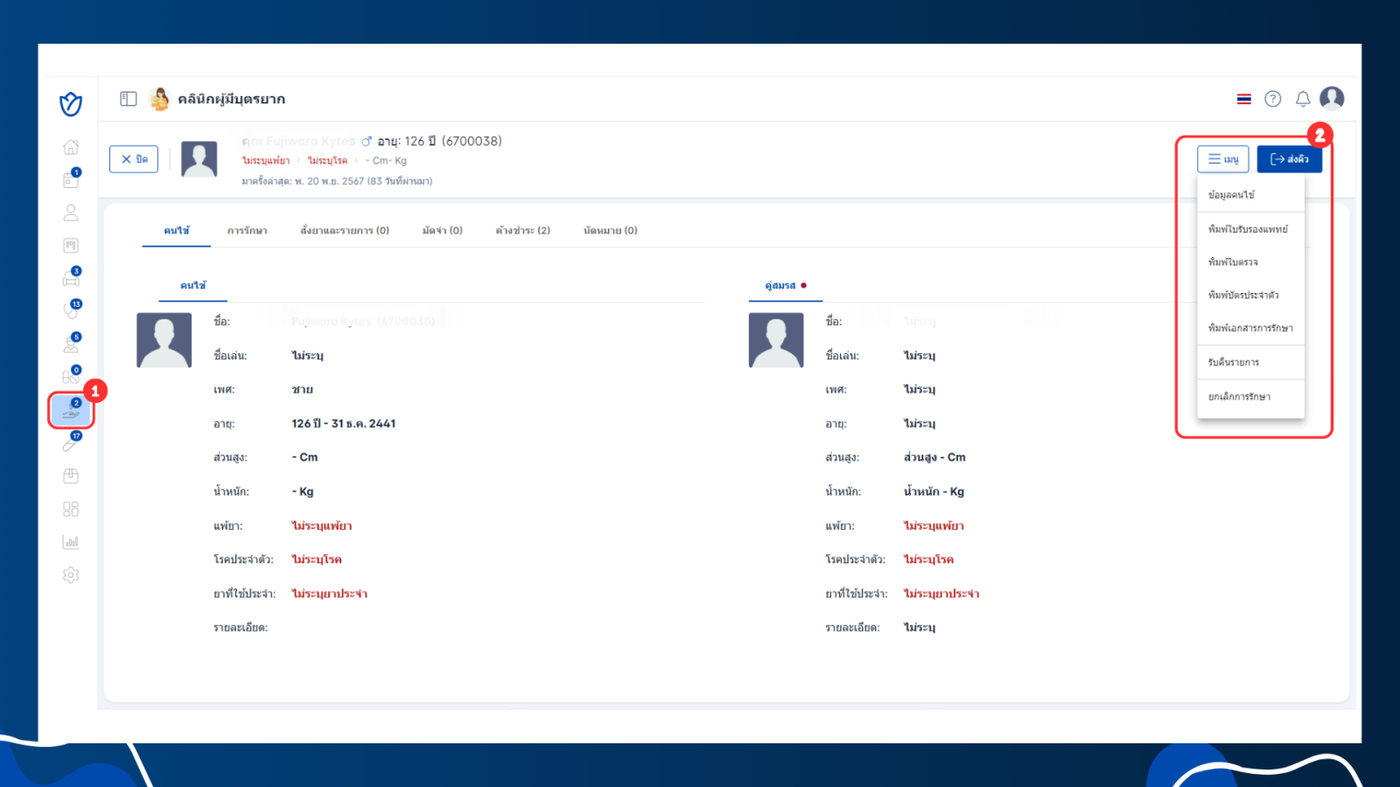The width and height of the screenshot is (1400, 787).
Task: Select พิมพ์เอกสารการรักษา from the menu
Action: click(1251, 328)
